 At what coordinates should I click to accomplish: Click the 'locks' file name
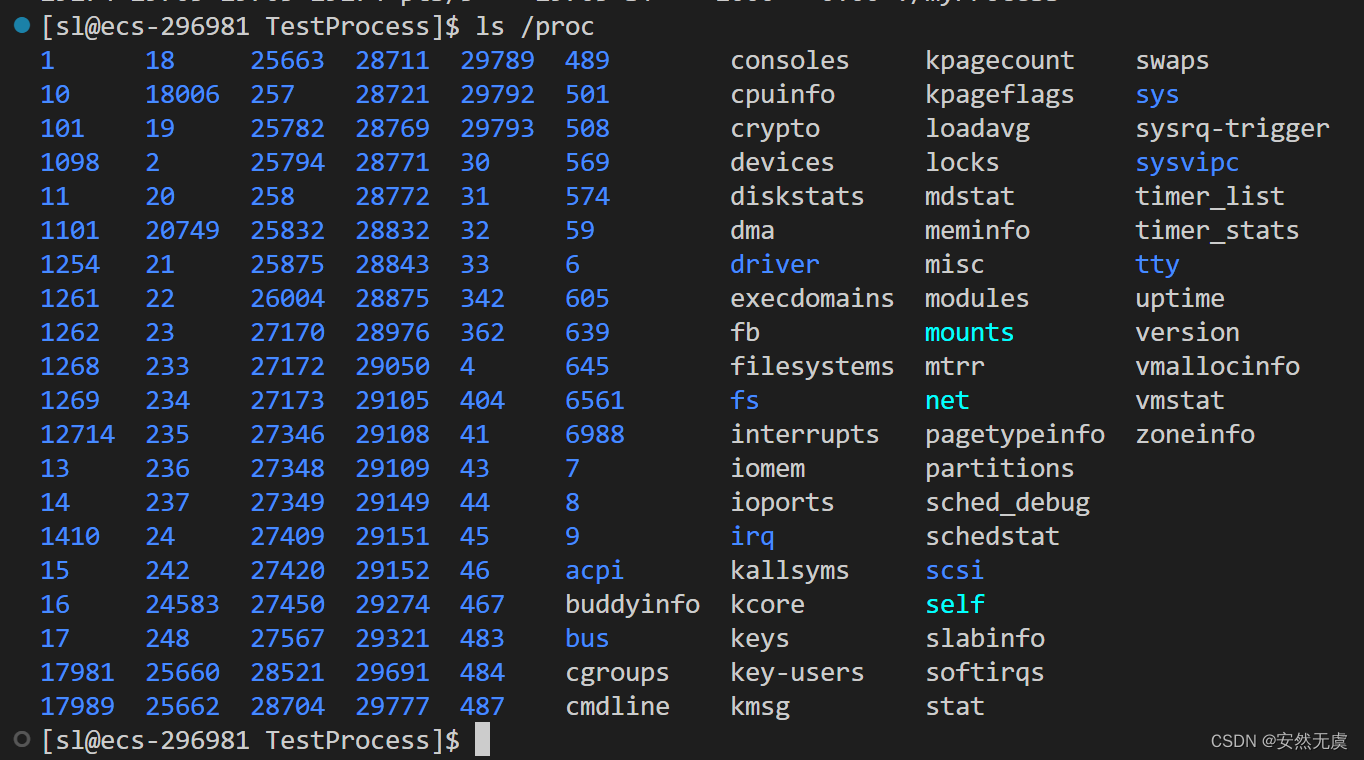click(963, 162)
